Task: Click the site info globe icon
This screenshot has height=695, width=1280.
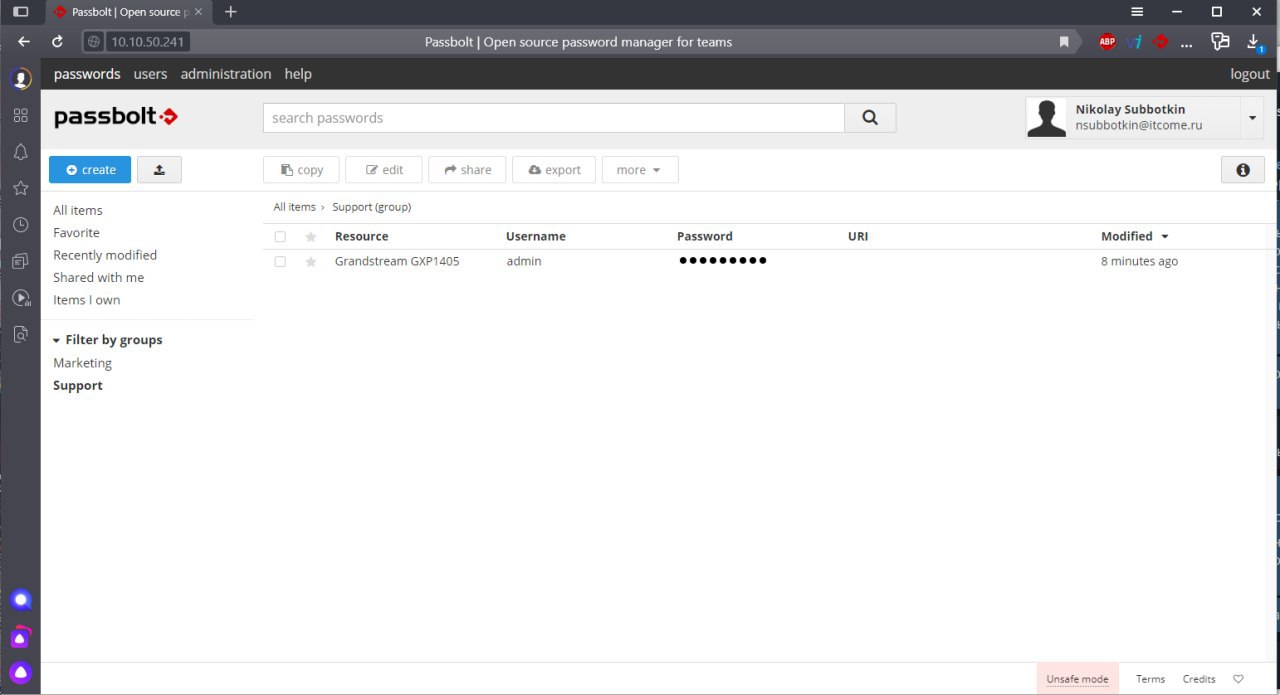Action: click(x=94, y=42)
